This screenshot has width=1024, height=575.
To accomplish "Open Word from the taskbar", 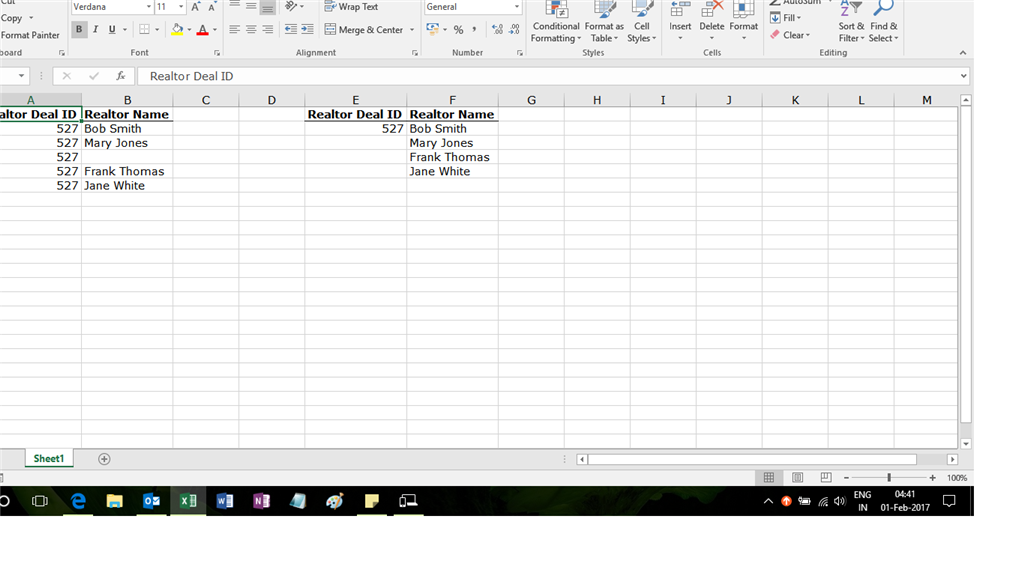I will [225, 501].
